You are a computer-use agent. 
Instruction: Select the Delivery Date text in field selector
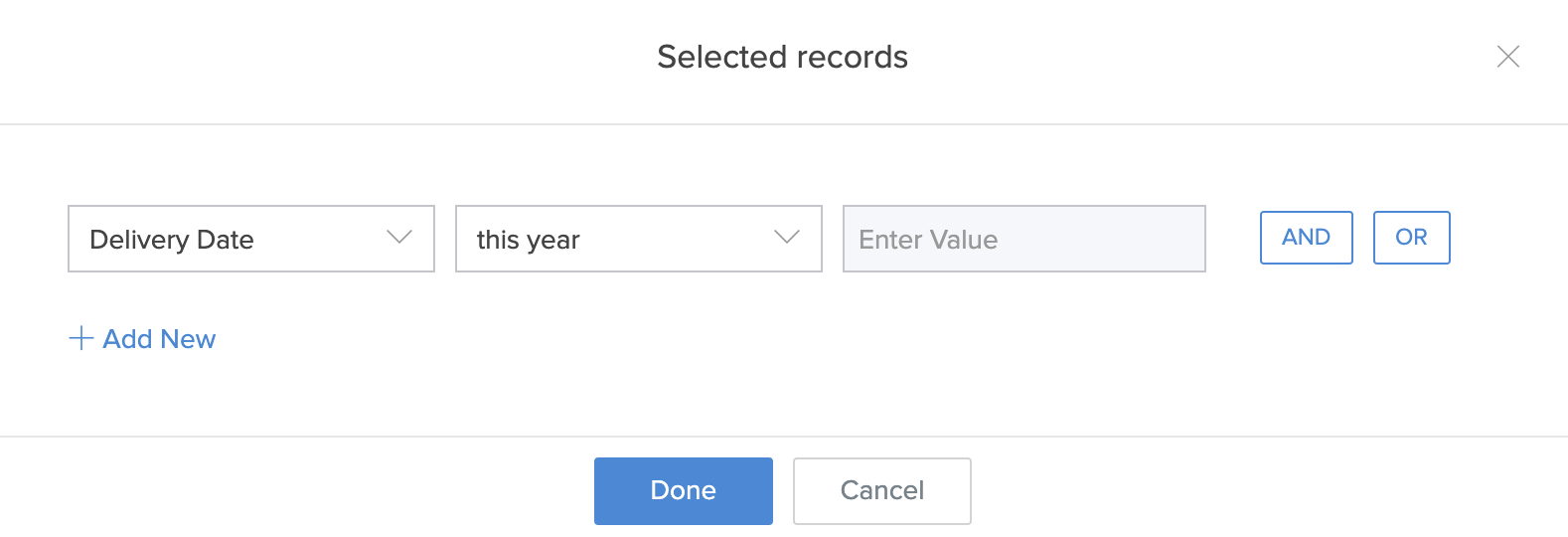coord(172,240)
